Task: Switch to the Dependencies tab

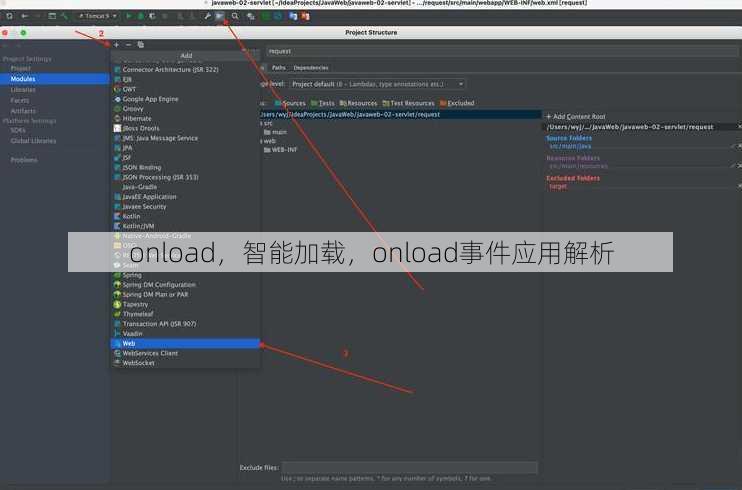Action: (311, 68)
